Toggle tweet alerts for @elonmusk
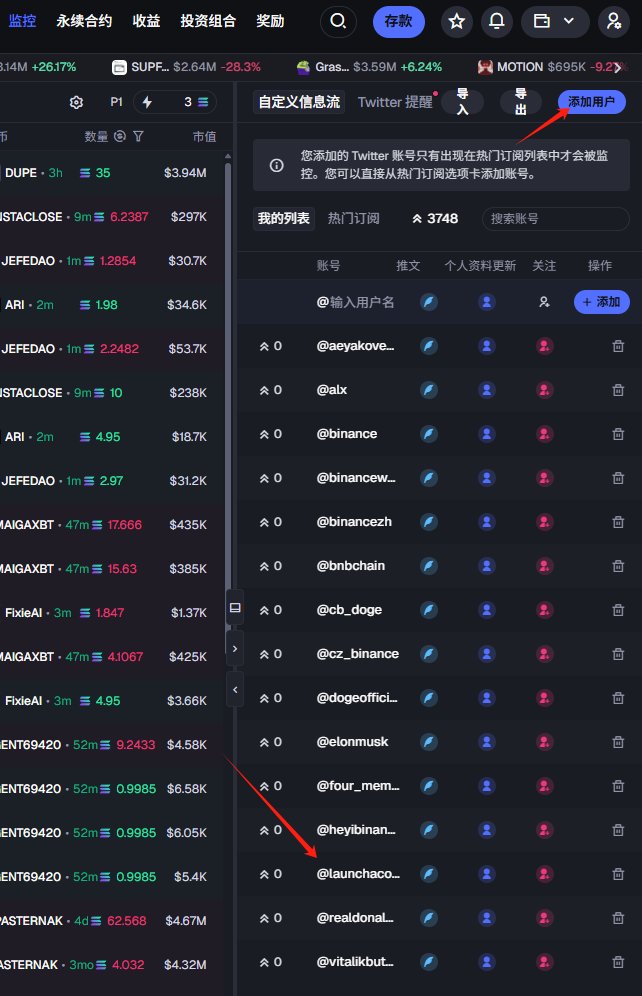The image size is (642, 996). click(429, 742)
